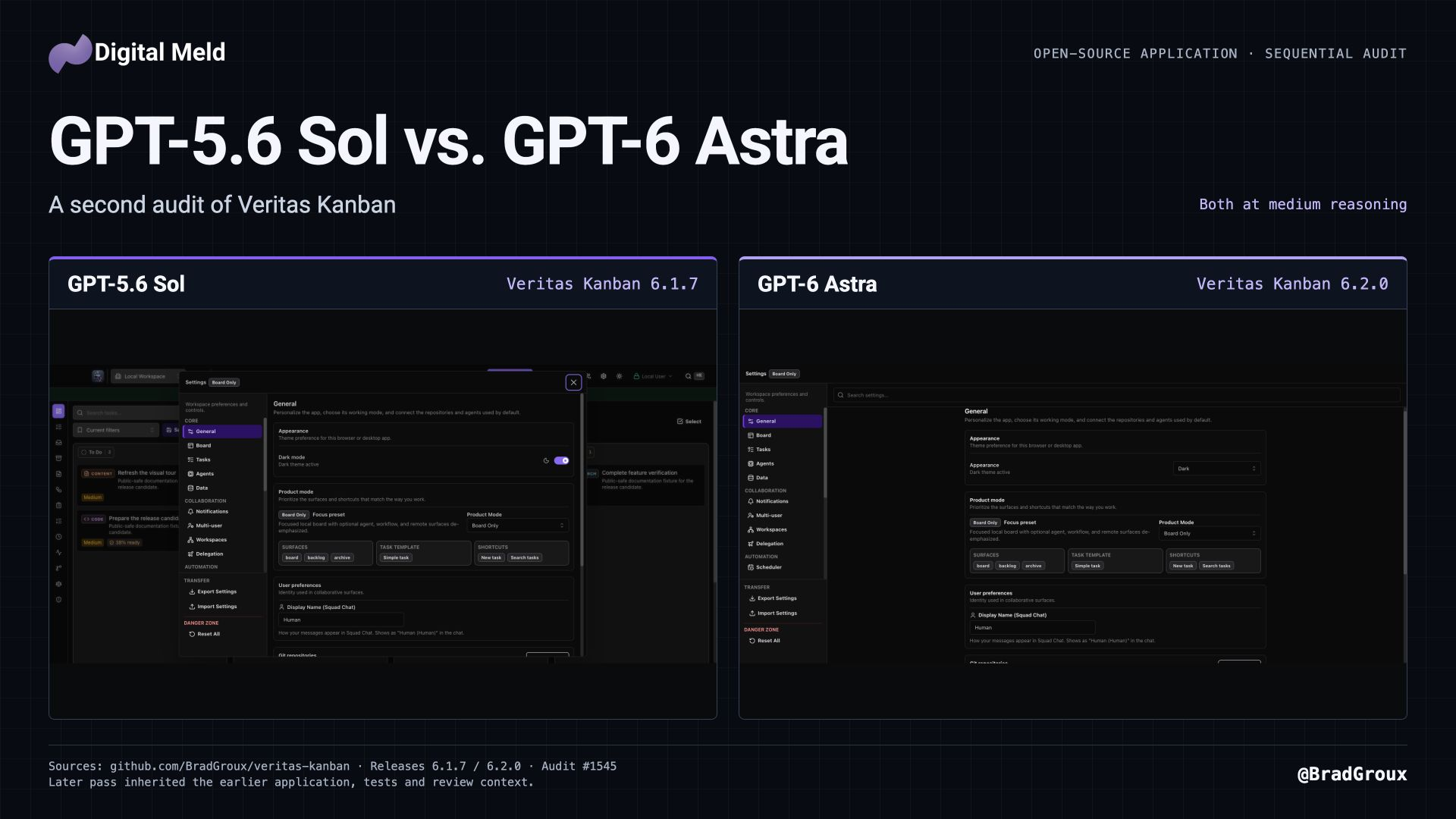
Task: Click Notifications bell icon in Sol sidebar
Action: (190, 512)
